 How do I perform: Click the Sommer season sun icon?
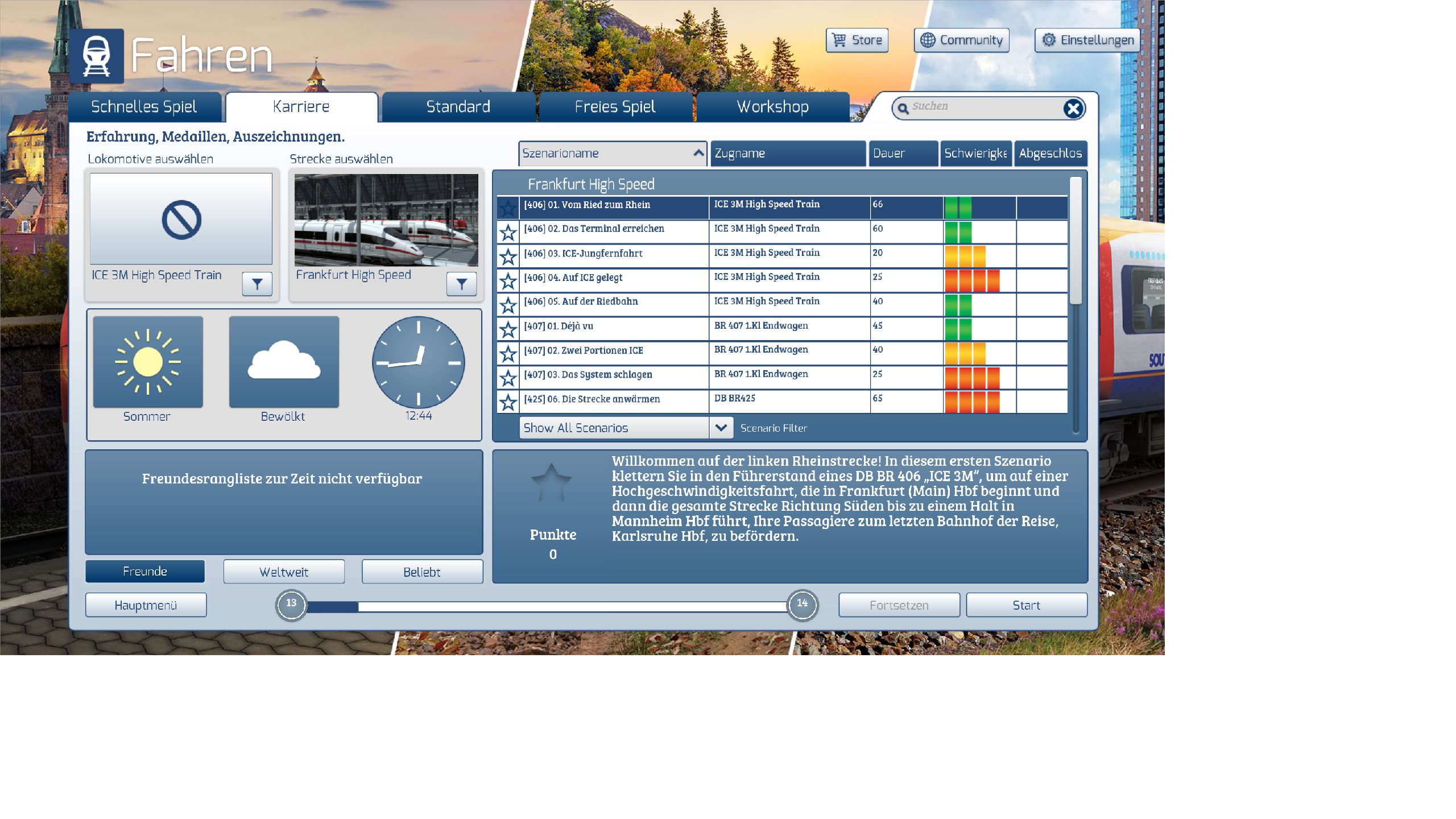coord(148,362)
